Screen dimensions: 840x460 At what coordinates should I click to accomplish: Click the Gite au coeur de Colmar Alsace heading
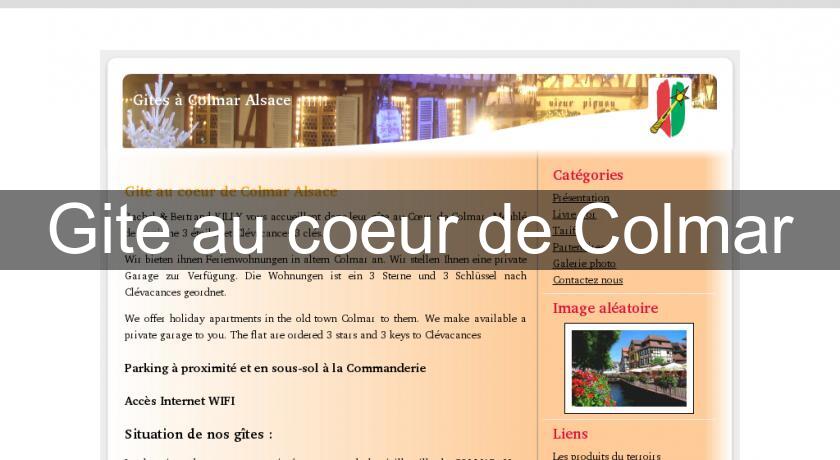[x=230, y=191]
